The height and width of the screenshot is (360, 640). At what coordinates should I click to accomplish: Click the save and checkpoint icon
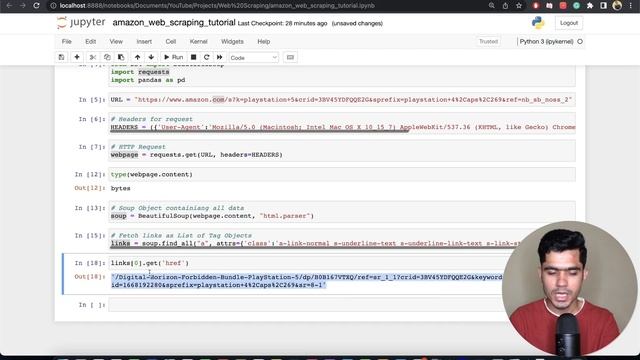tap(61, 57)
